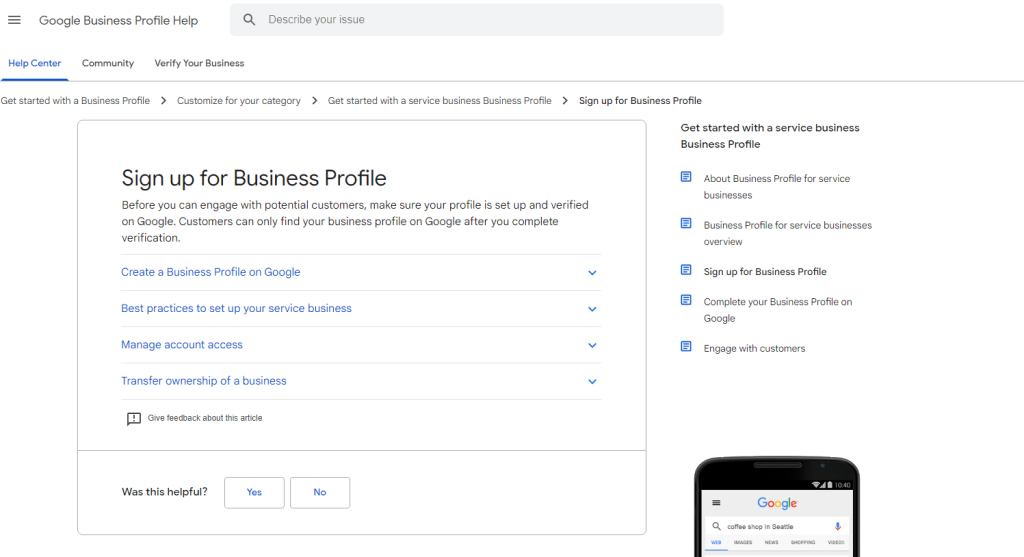
Task: Open Business Profile for service businesses overview
Action: point(788,233)
